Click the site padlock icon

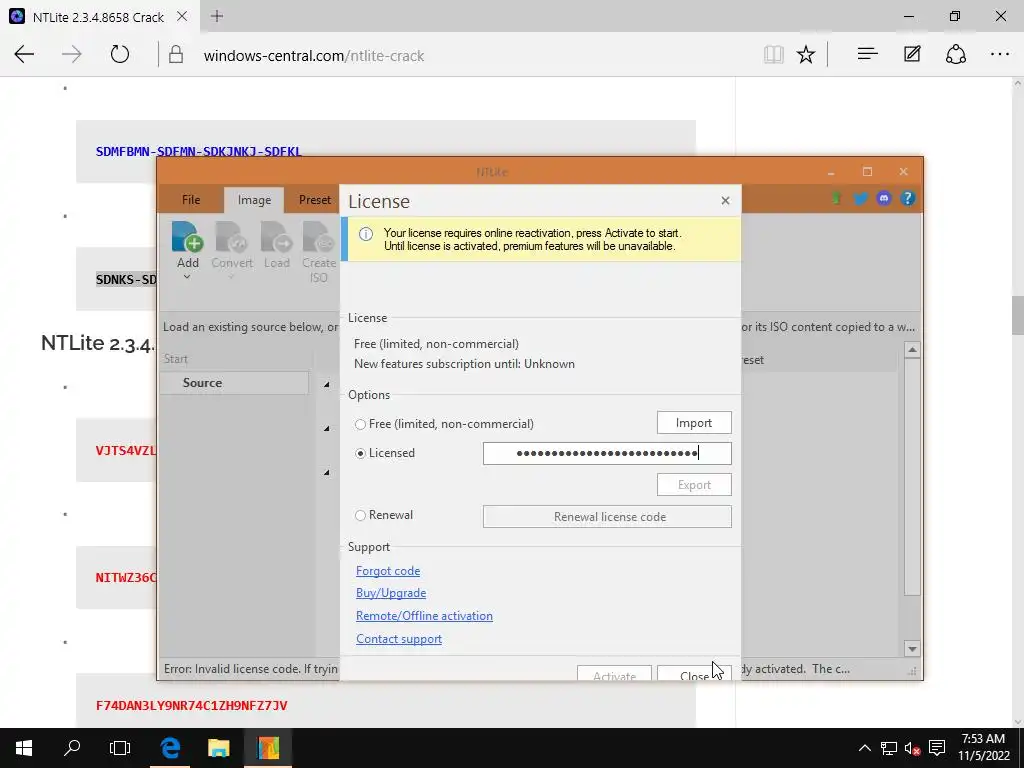176,55
